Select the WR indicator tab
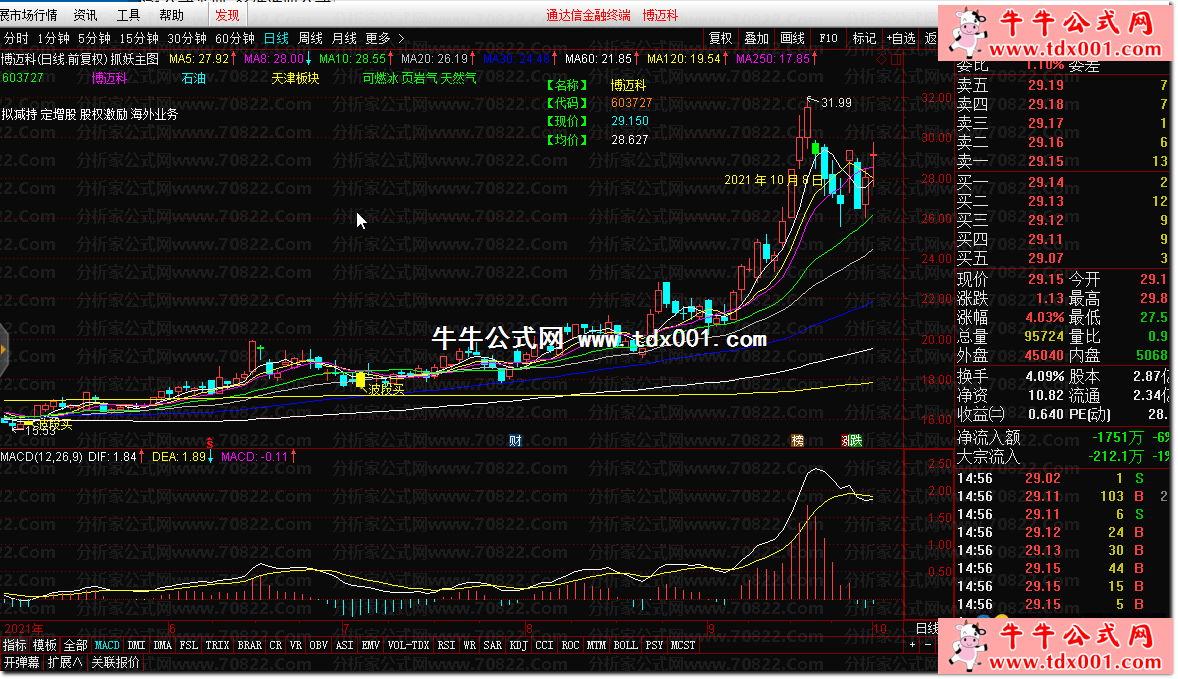This screenshot has height=679, width=1178. [x=470, y=645]
